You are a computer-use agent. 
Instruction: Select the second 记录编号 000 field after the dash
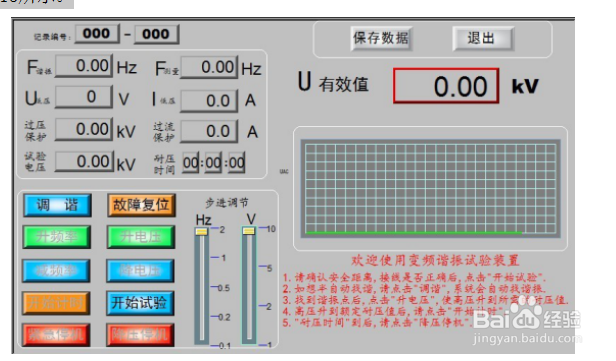click(x=157, y=34)
